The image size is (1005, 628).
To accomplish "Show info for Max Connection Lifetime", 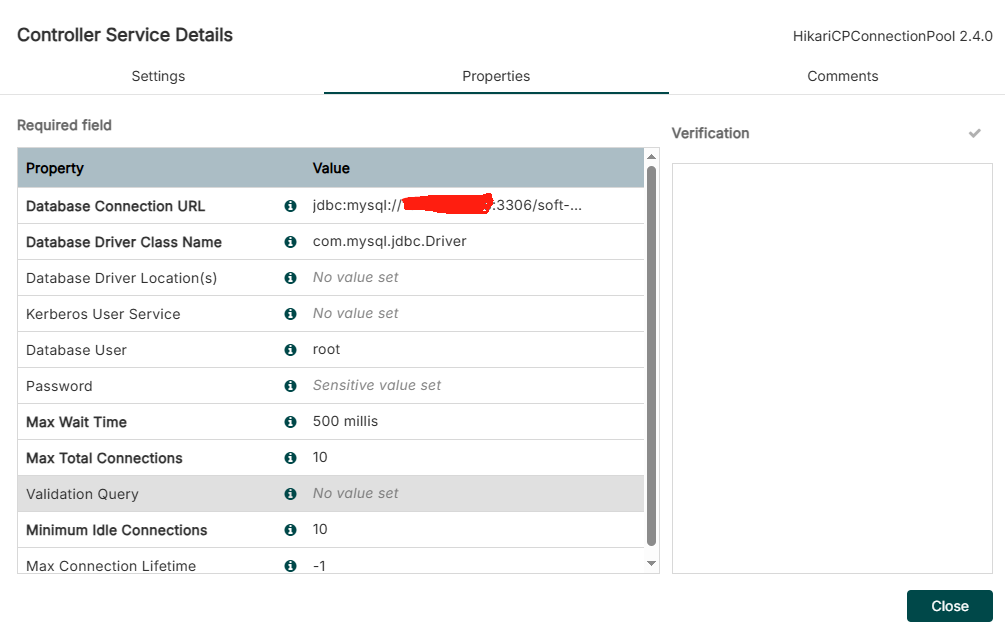I will [x=290, y=566].
